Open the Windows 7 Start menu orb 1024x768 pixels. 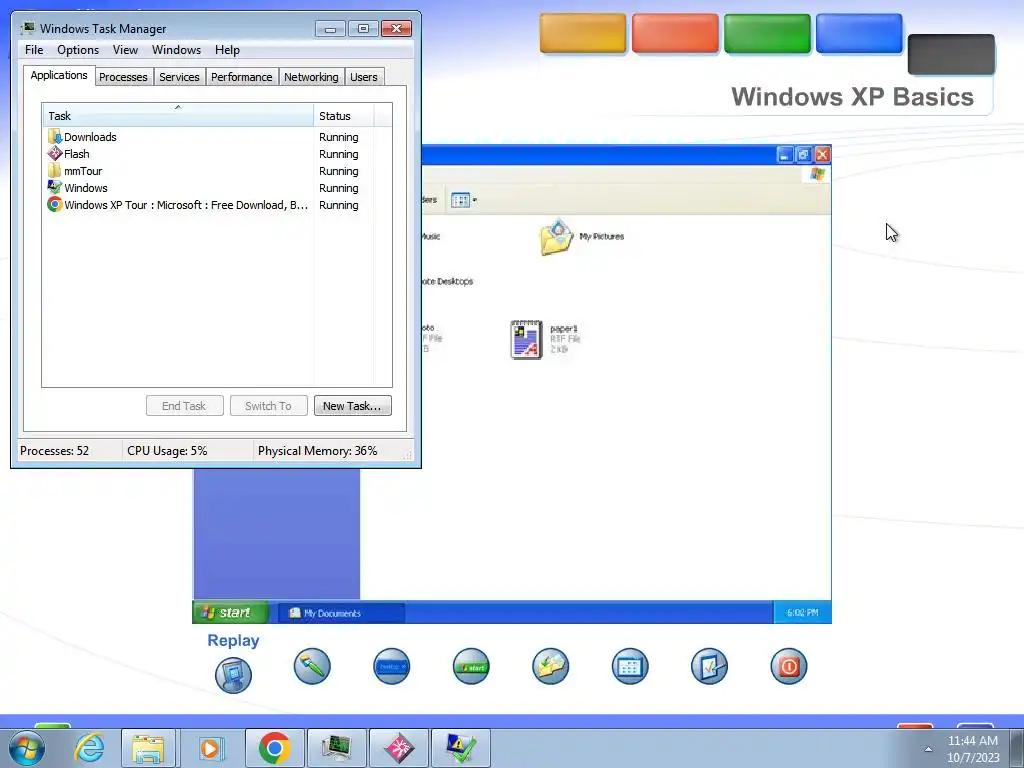(x=27, y=748)
